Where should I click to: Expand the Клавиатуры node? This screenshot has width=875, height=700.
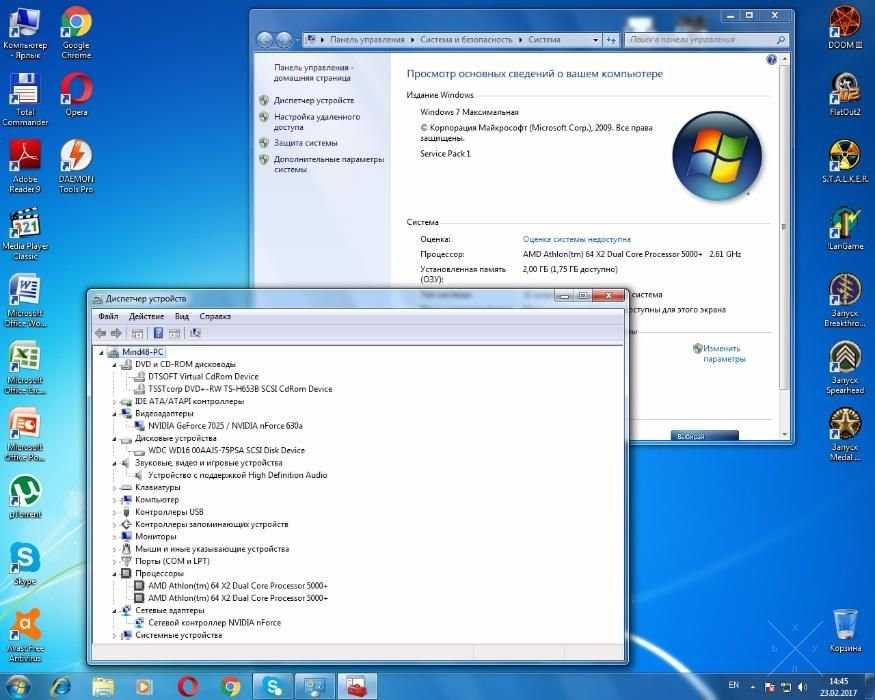point(114,487)
